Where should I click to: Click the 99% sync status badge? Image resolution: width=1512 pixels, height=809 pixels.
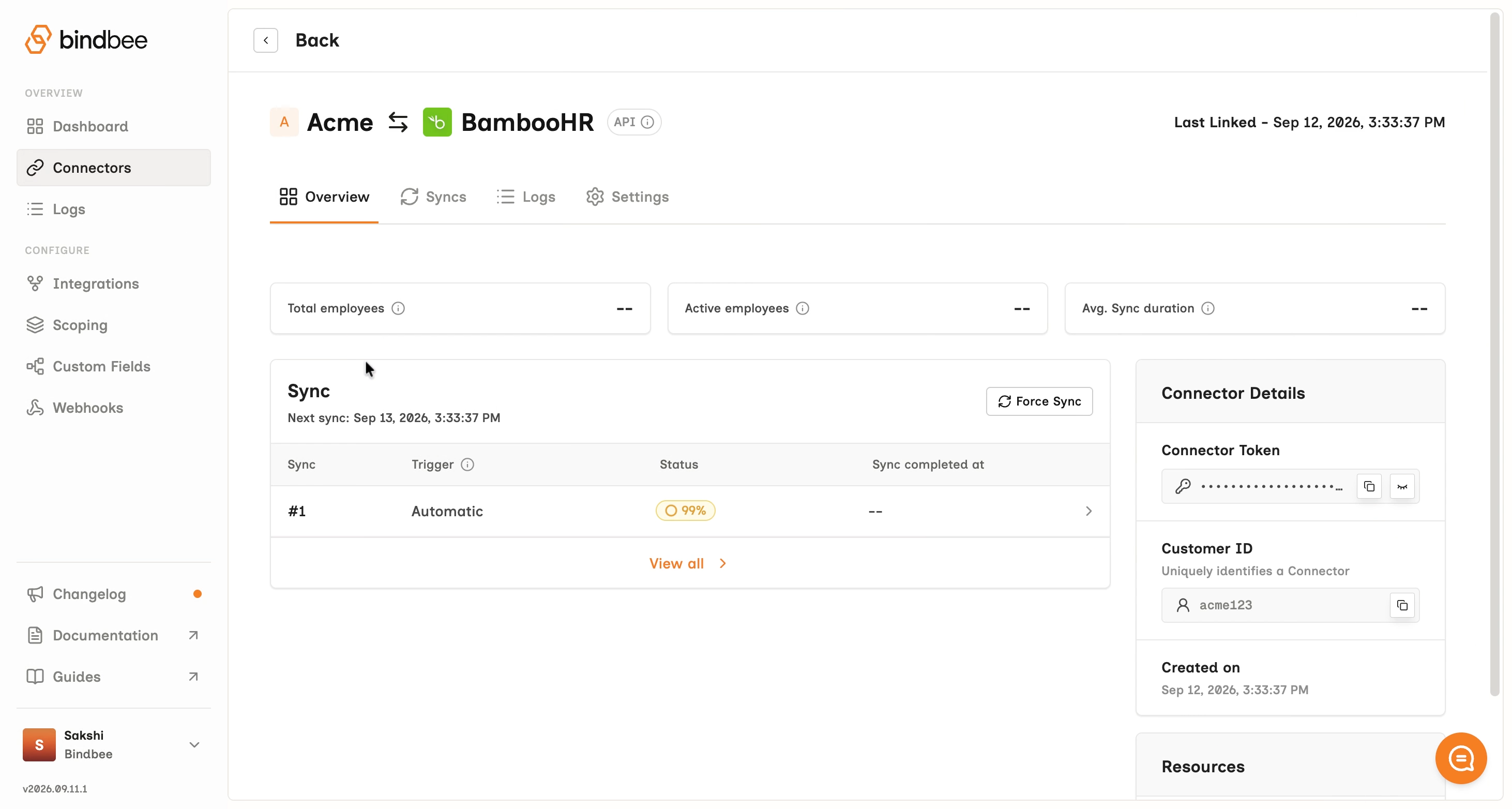686,511
